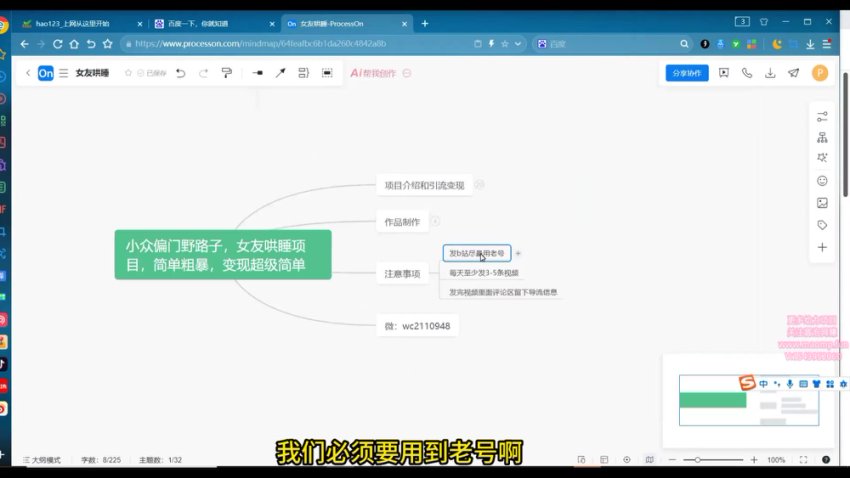
Task: Click the blue 分享协作 button
Action: (x=687, y=73)
